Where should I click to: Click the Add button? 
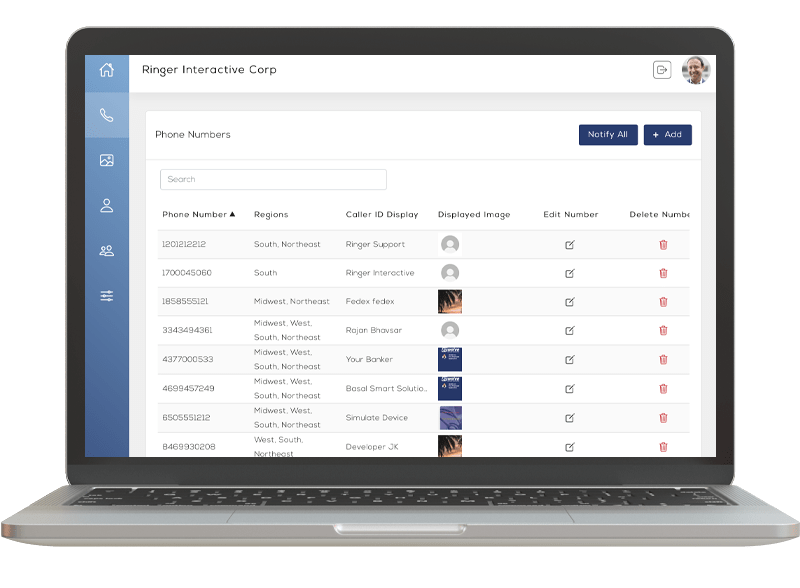point(667,135)
